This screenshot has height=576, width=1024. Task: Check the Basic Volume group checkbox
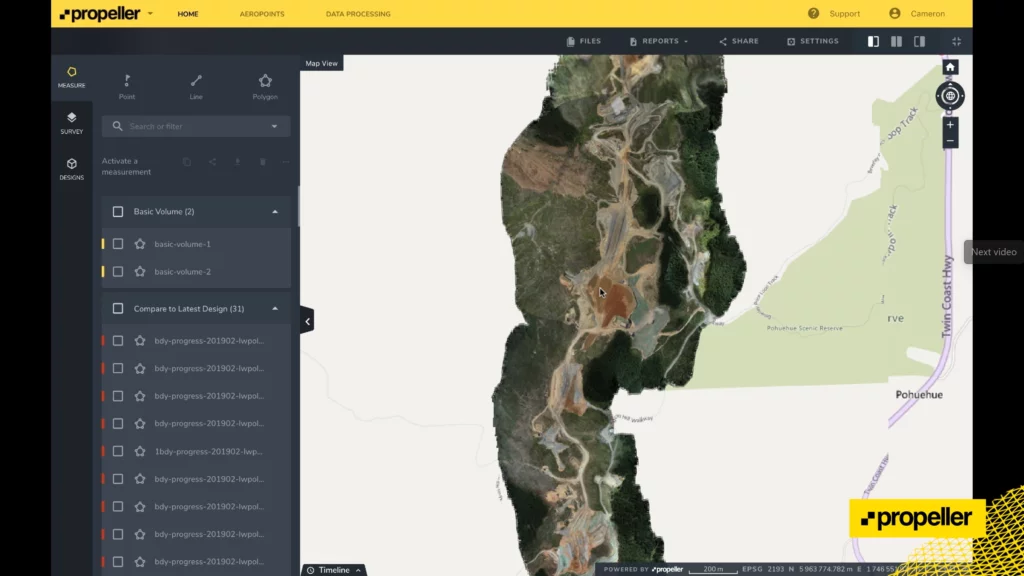(x=118, y=212)
